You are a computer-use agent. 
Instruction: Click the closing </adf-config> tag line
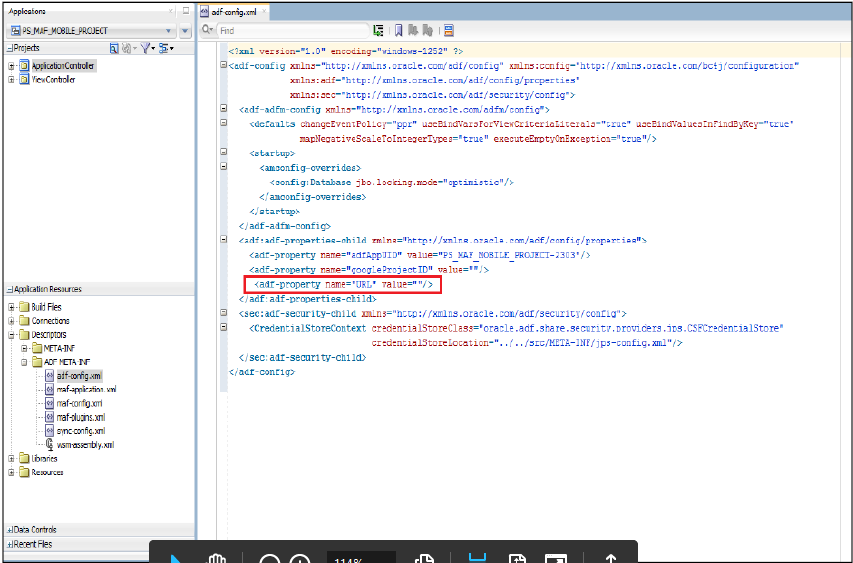pos(262,372)
